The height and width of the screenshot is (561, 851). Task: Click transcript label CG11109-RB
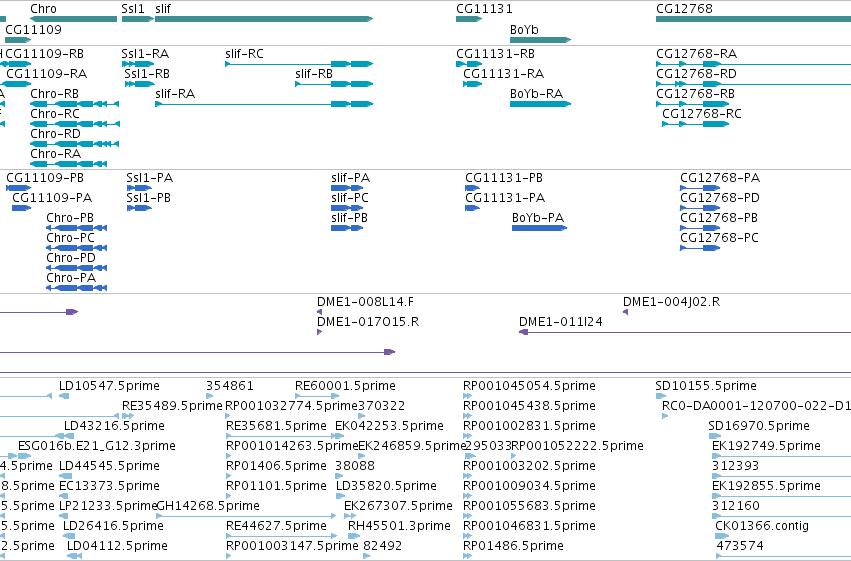click(x=45, y=54)
